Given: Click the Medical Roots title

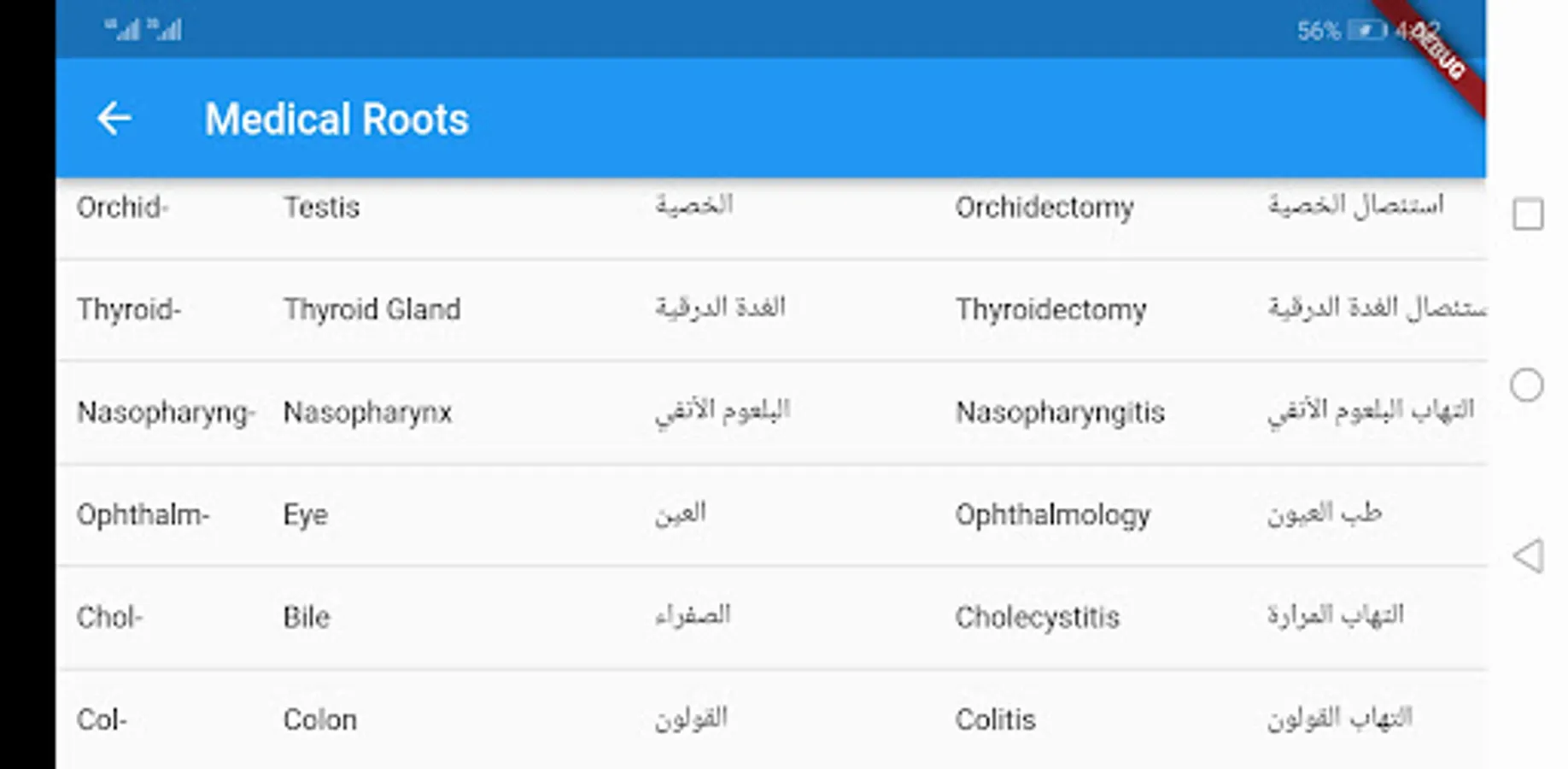Looking at the screenshot, I should 336,120.
